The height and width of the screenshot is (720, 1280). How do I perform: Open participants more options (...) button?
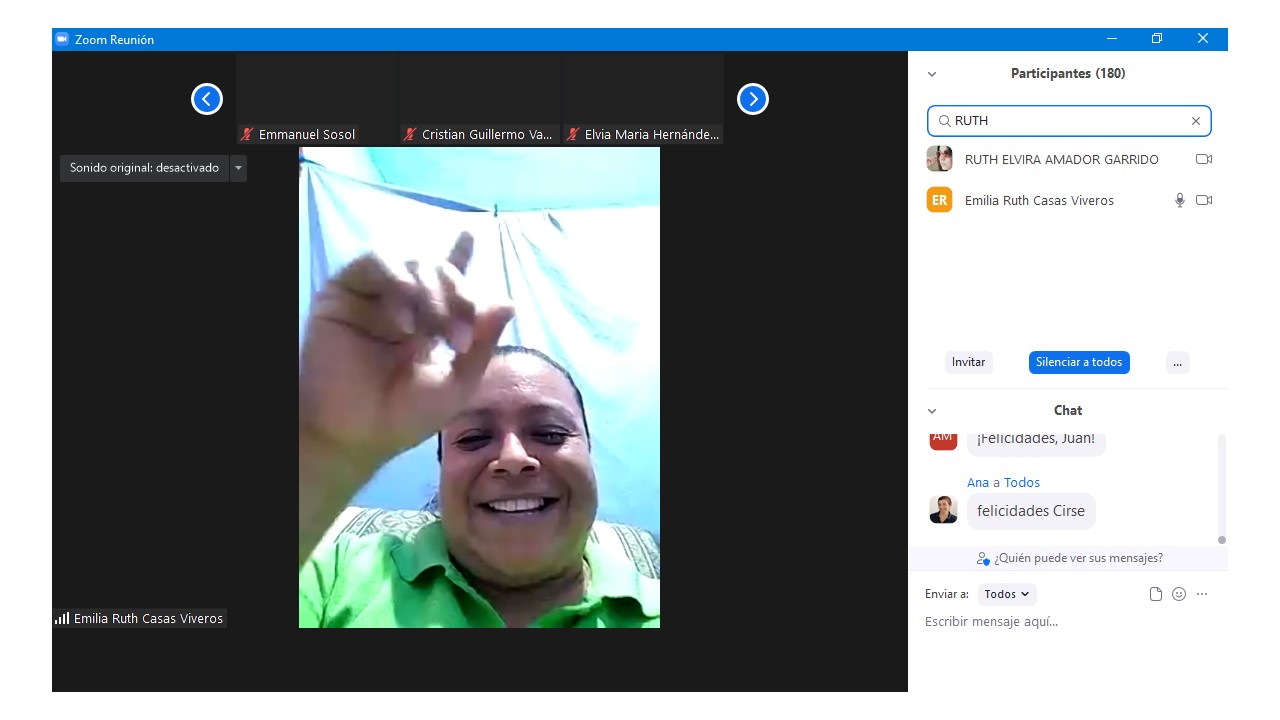pyautogui.click(x=1177, y=362)
